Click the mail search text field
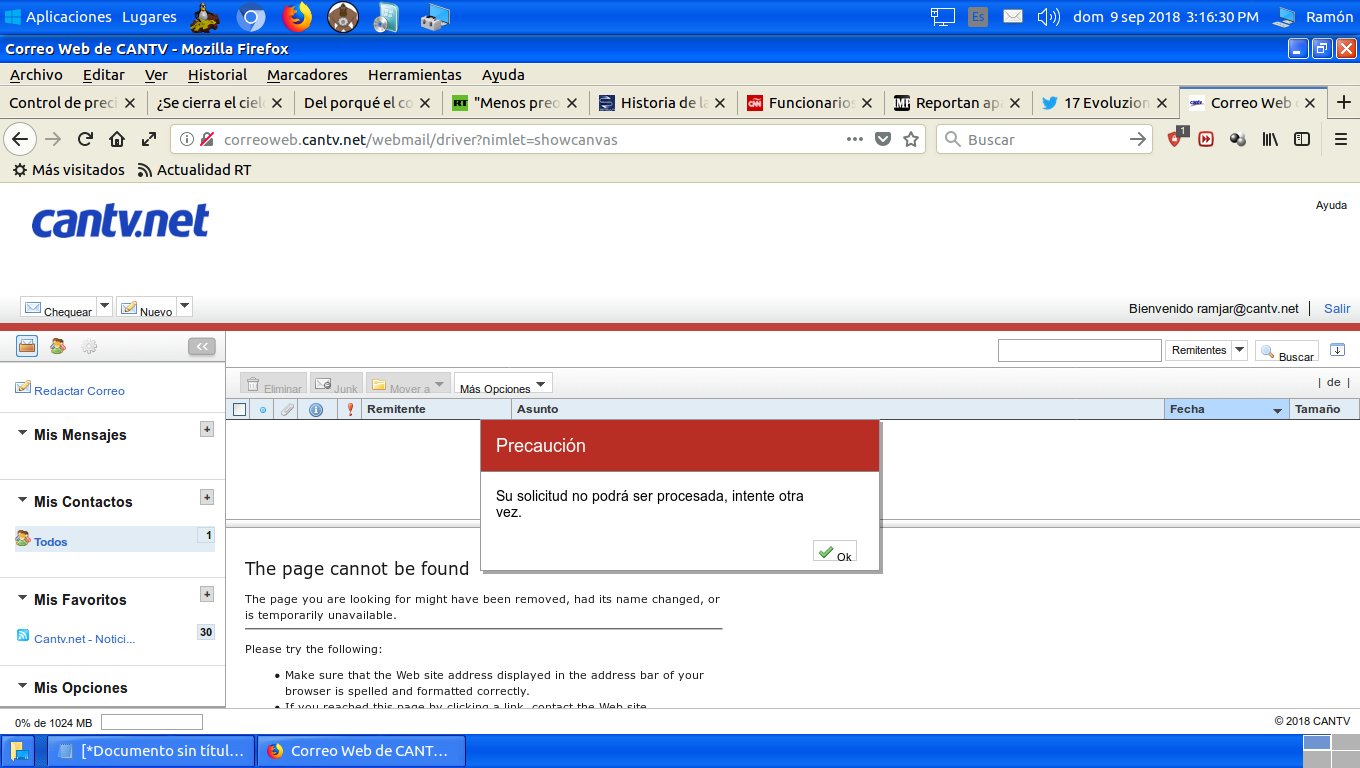This screenshot has height=768, width=1360. pyautogui.click(x=1079, y=350)
